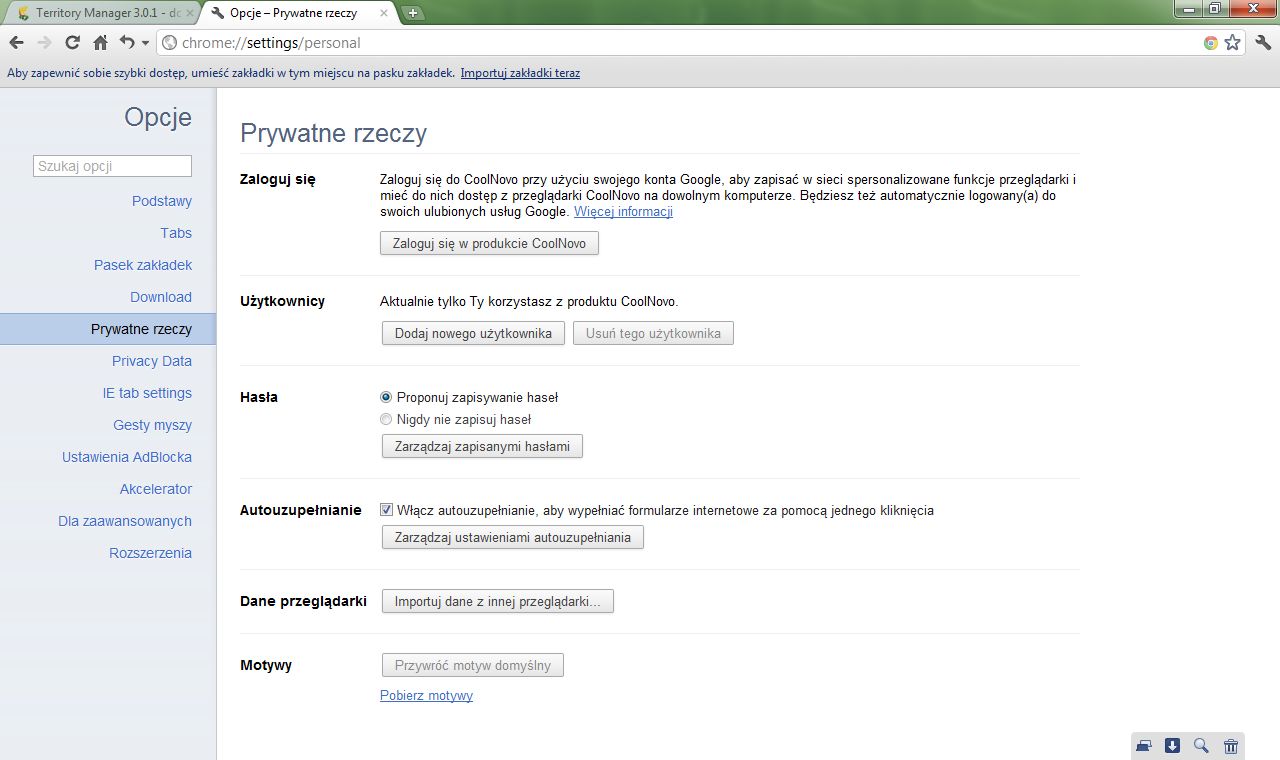The height and width of the screenshot is (760, 1280).
Task: Click Więcej informacji link
Action: tap(623, 212)
